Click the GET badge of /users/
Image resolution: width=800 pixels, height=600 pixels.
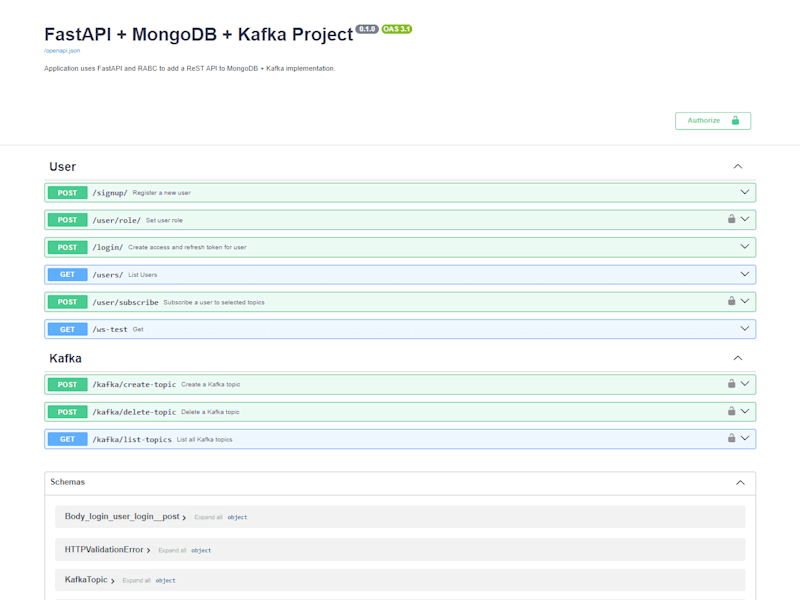click(x=67, y=274)
